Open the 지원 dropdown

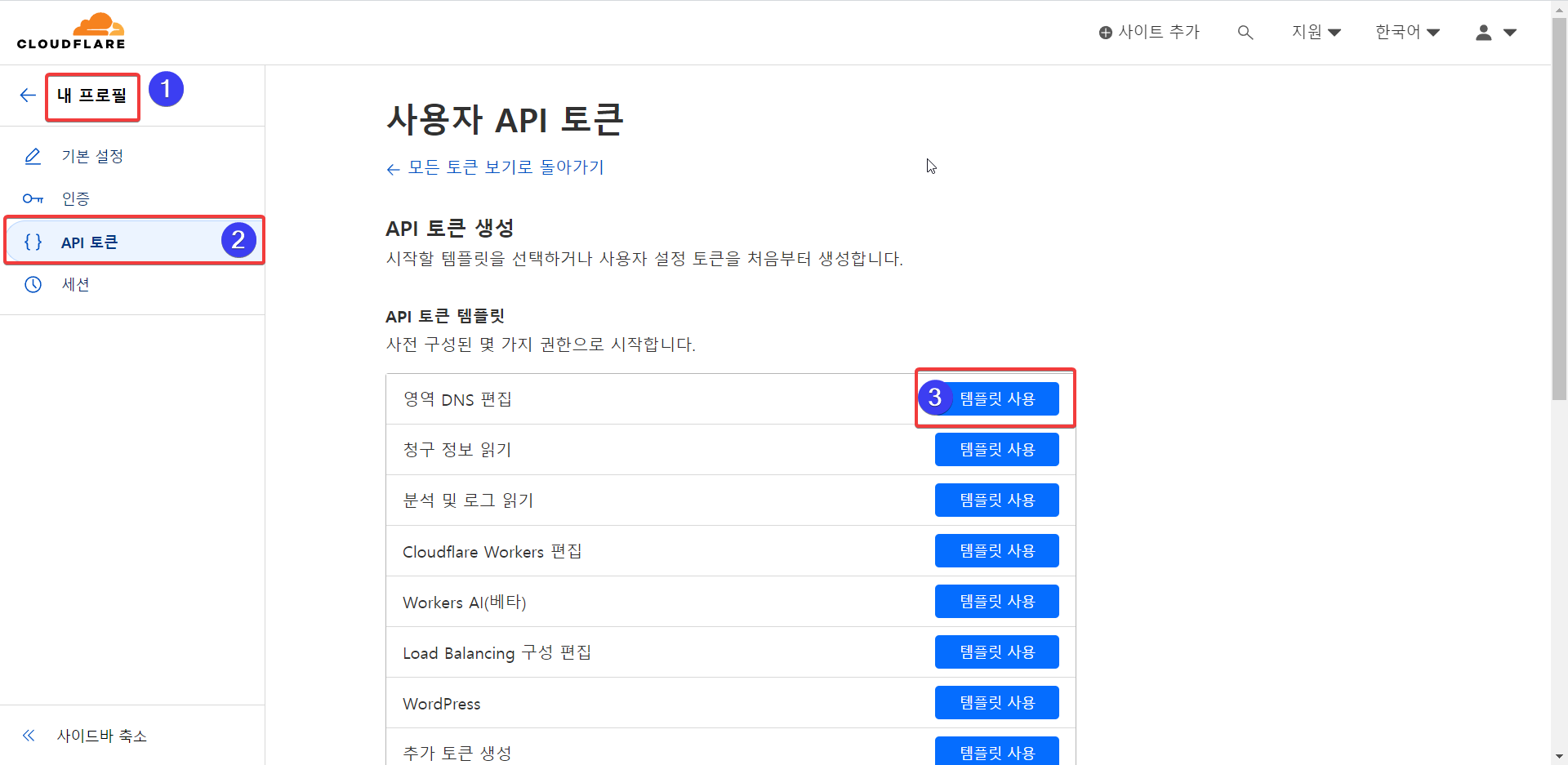tap(1316, 32)
